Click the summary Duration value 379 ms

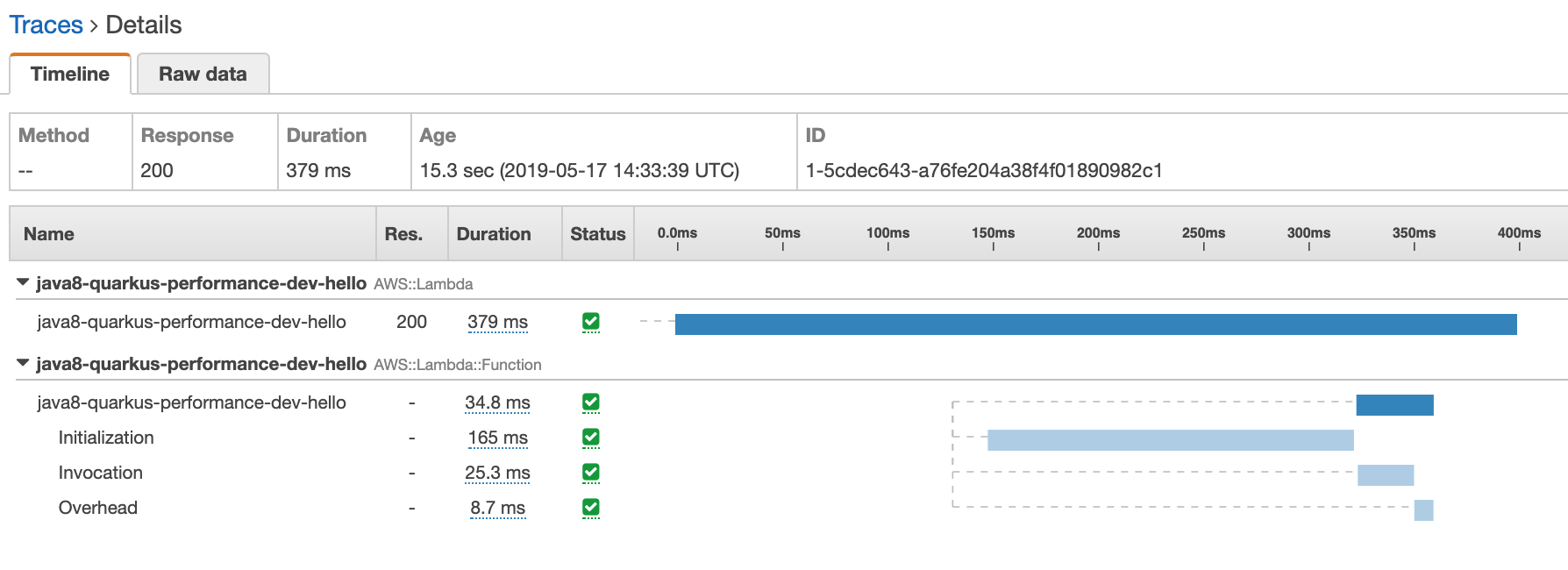pos(318,170)
